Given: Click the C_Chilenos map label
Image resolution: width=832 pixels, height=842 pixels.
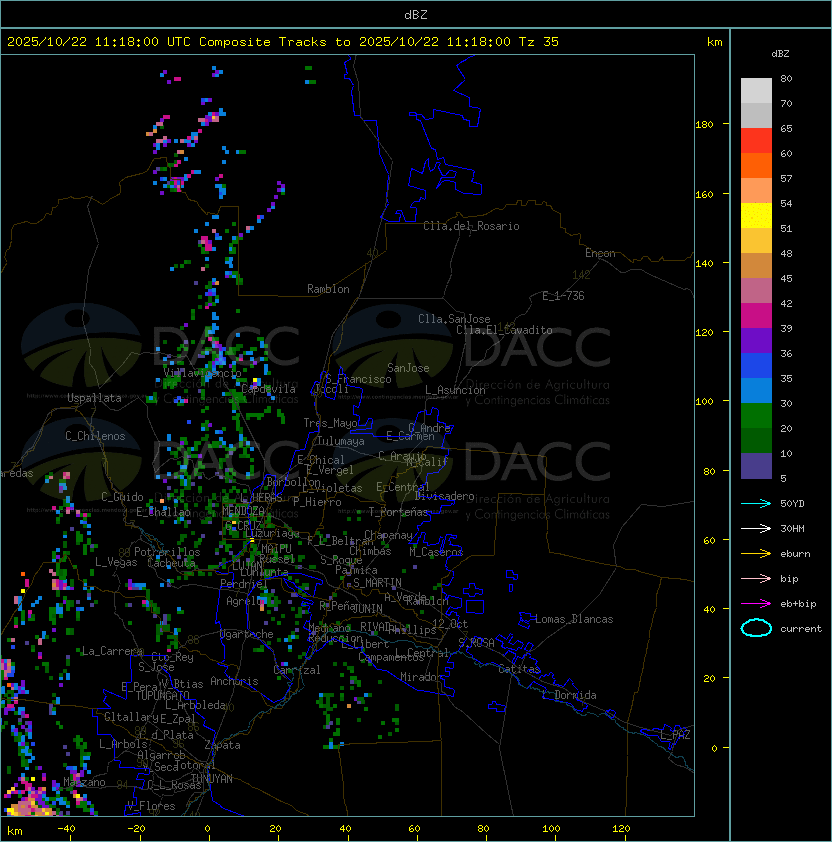Looking at the screenshot, I should [95, 436].
